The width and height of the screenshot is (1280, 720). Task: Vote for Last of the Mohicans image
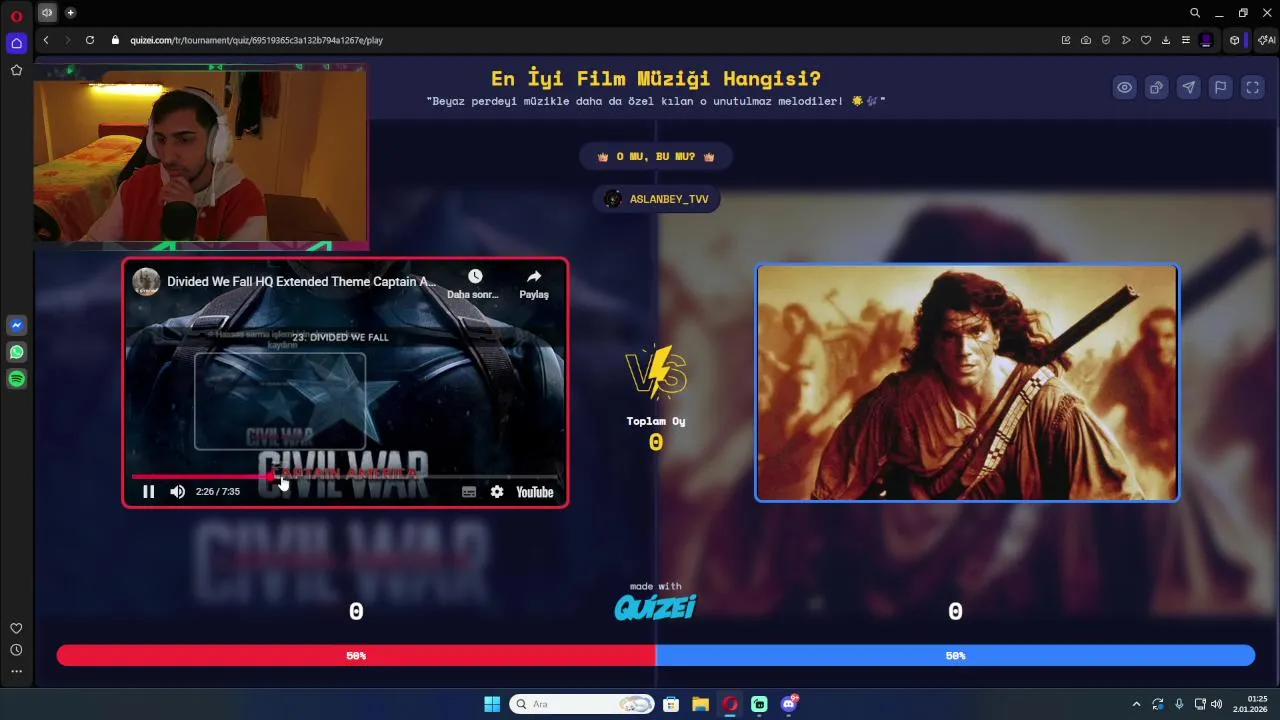point(967,382)
